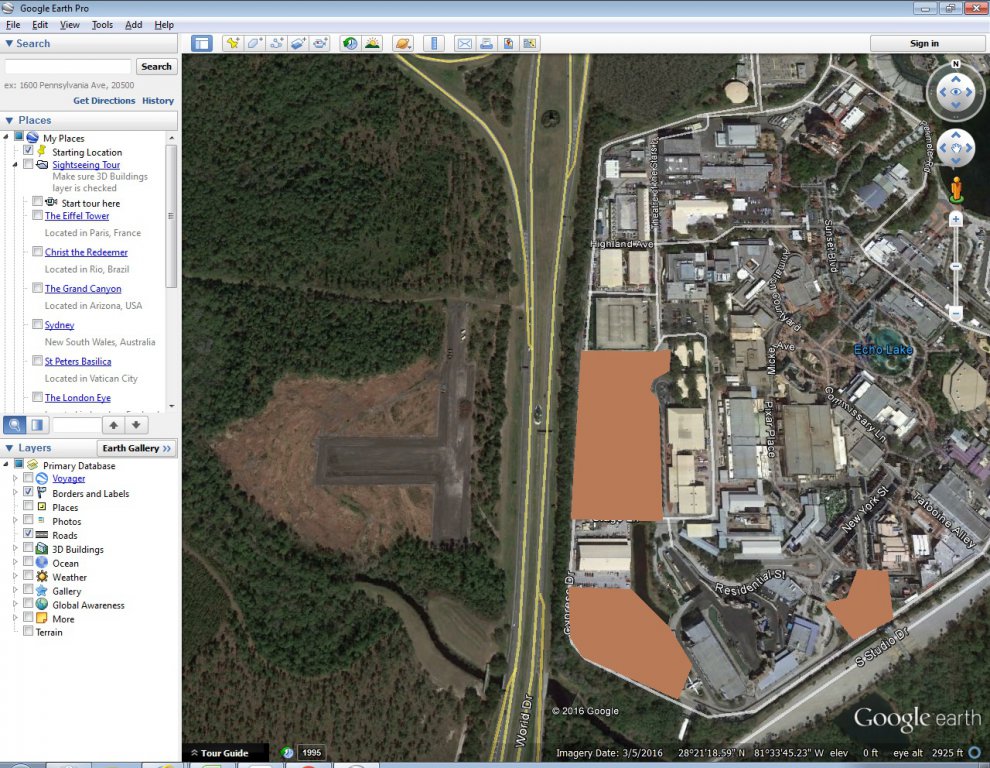Open the File menu
This screenshot has width=990, height=768.
tap(13, 25)
